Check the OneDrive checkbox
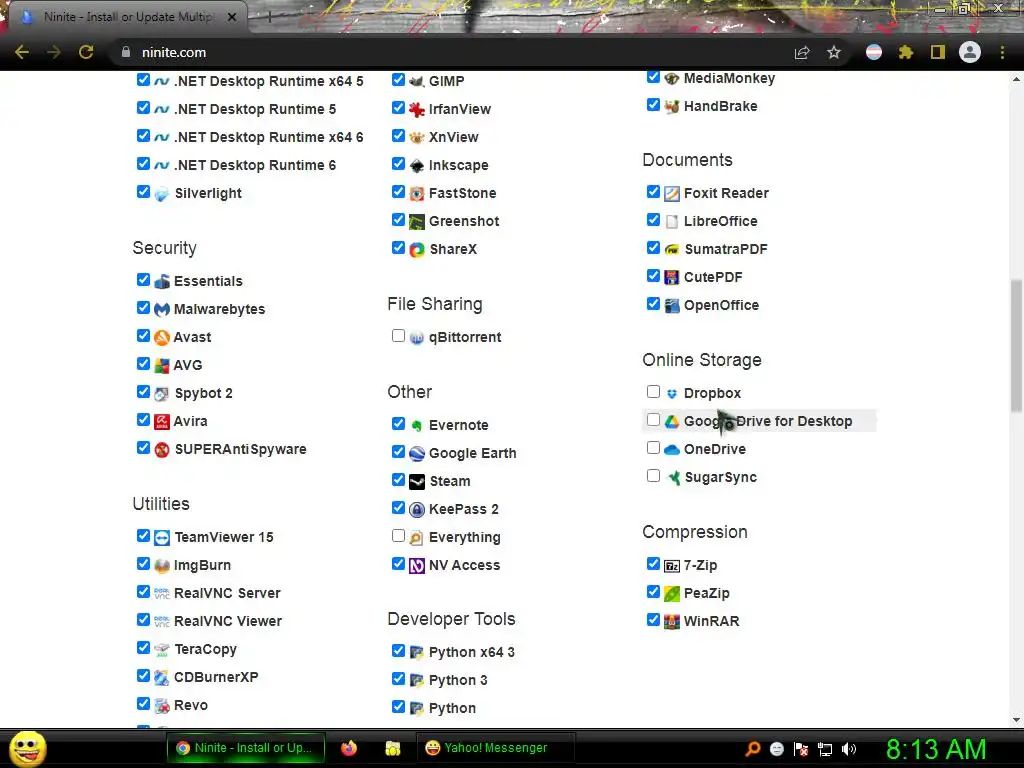This screenshot has width=1024, height=768. coord(653,448)
